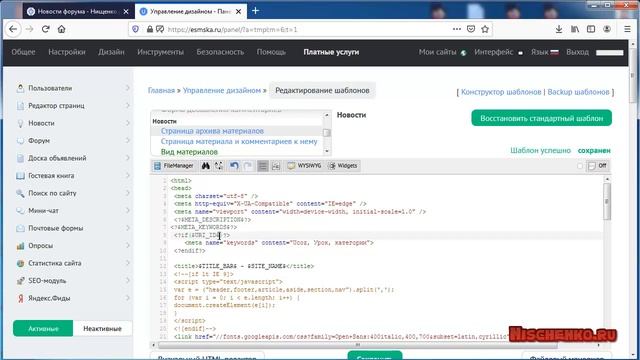Click the insert image icon
The height and width of the screenshot is (360, 640).
(x=276, y=166)
